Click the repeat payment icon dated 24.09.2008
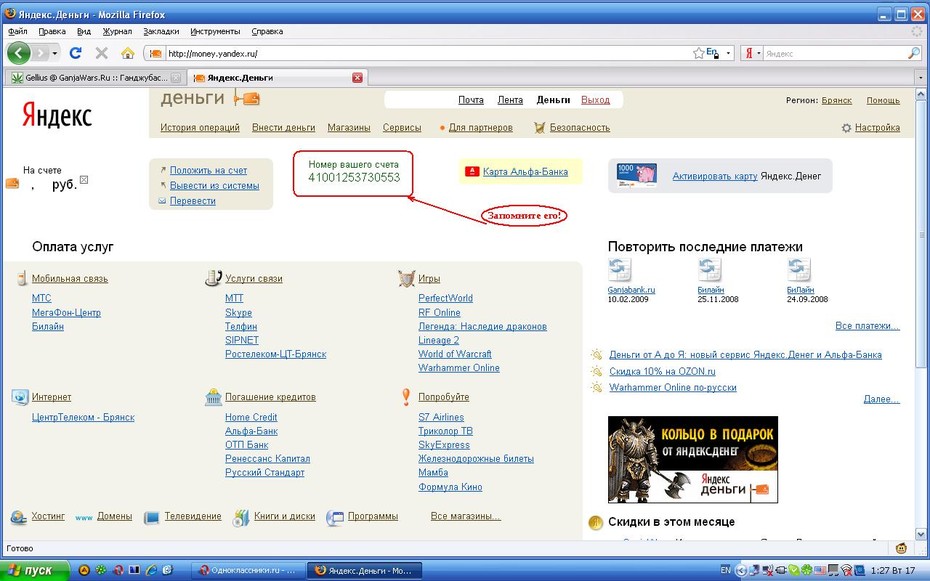 tap(798, 270)
